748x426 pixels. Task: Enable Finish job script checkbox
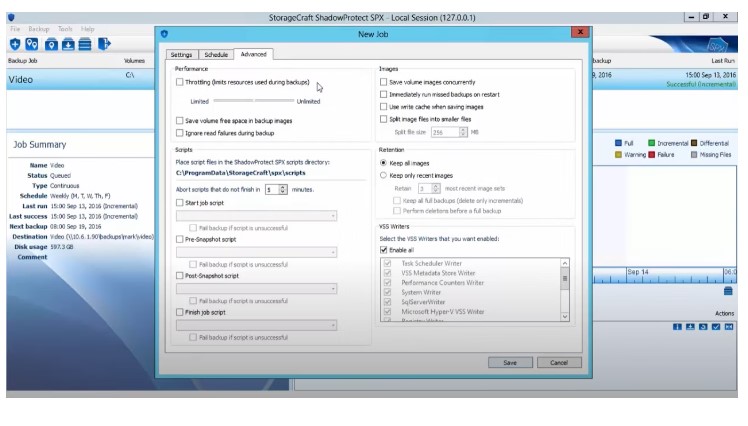point(180,312)
